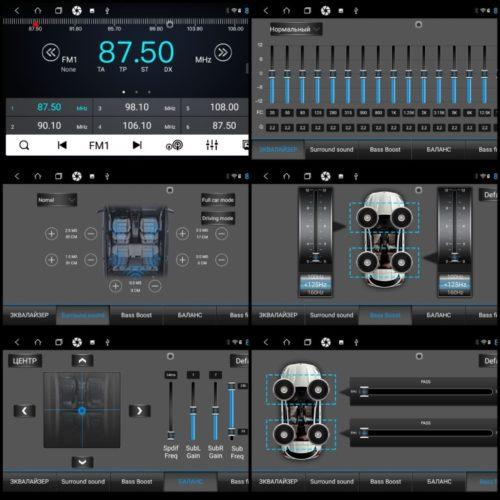
Task: Shift balance right with right arrow button
Action: coord(140,411)
